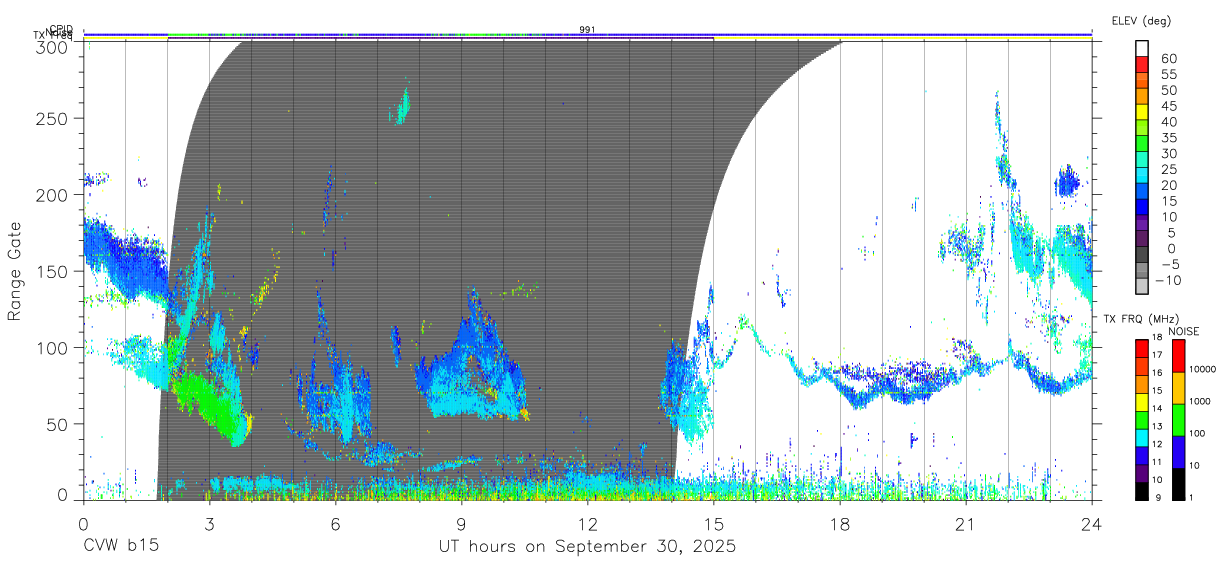Click the '30' label on ELEV colorbar
The image size is (1228, 567).
pyautogui.click(x=1169, y=153)
